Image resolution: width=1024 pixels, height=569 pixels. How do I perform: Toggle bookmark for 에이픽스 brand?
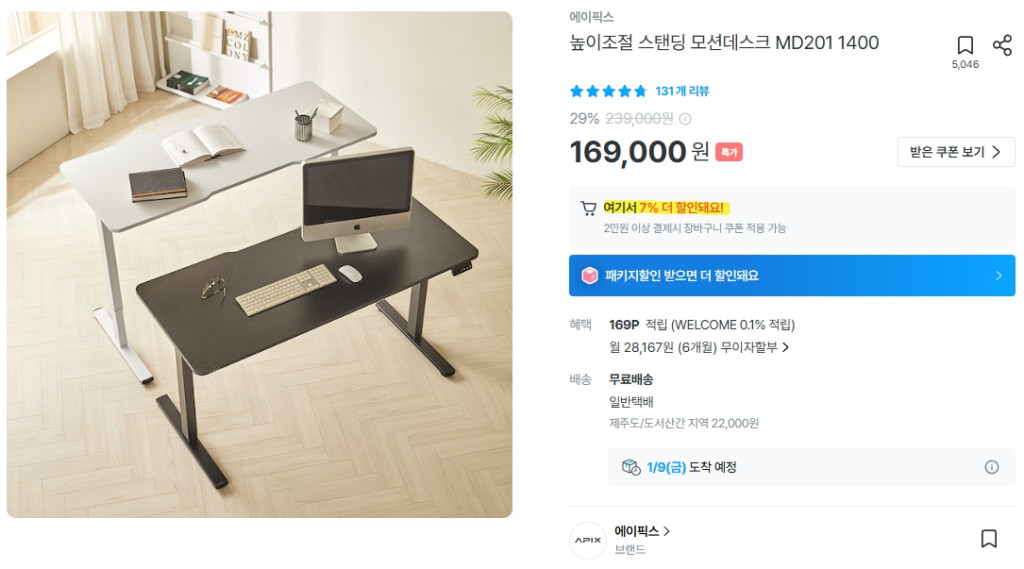989,539
